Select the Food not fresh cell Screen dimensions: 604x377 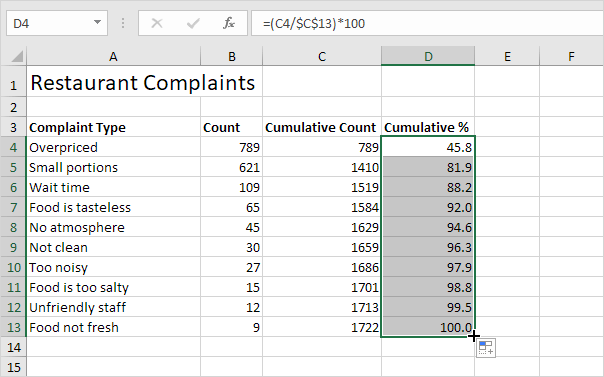pyautogui.click(x=113, y=327)
